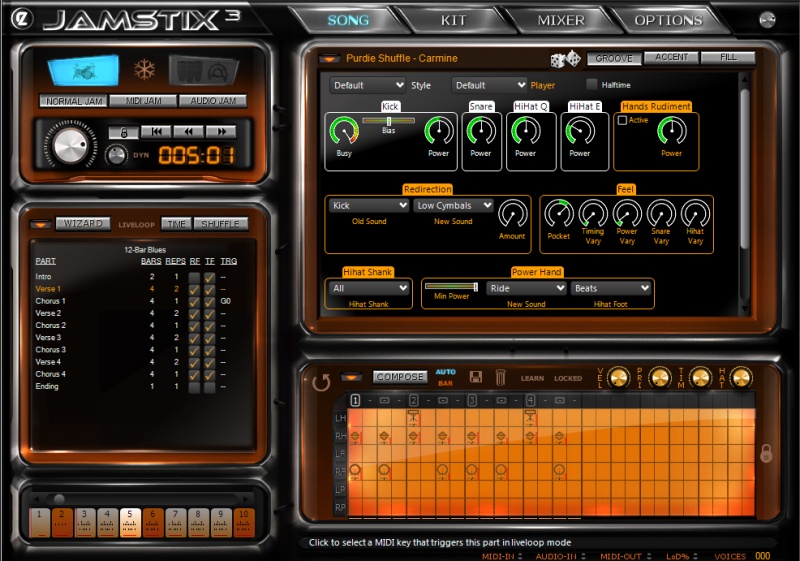
Task: Click the dice randomize icon
Action: click(x=566, y=59)
